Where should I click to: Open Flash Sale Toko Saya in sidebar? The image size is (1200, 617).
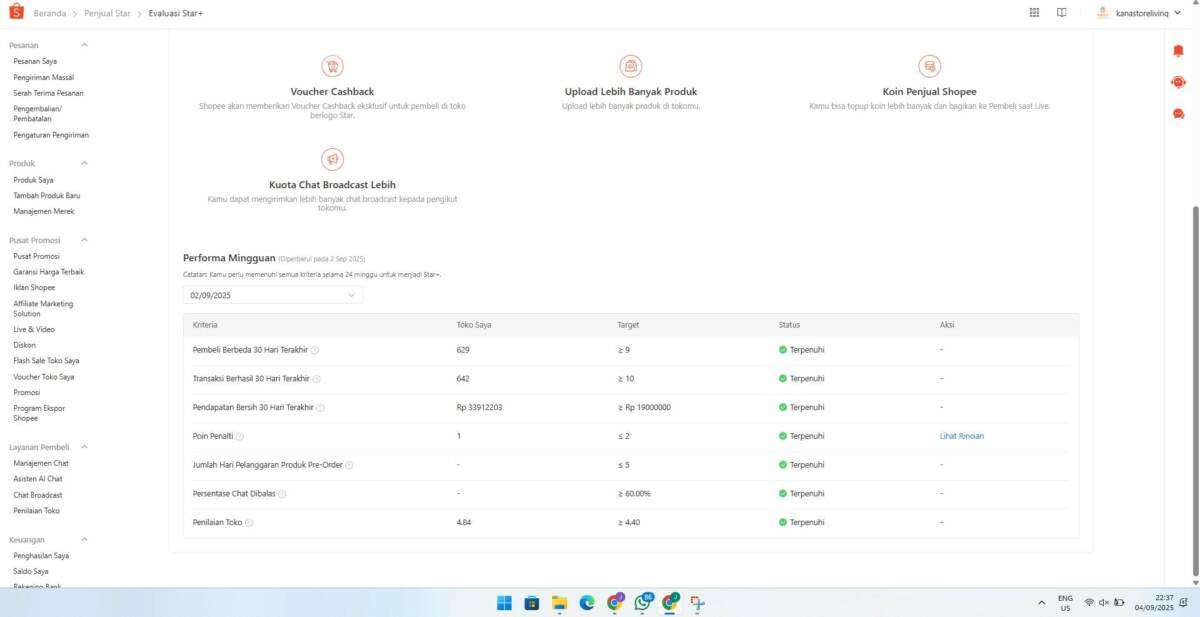click(x=46, y=361)
